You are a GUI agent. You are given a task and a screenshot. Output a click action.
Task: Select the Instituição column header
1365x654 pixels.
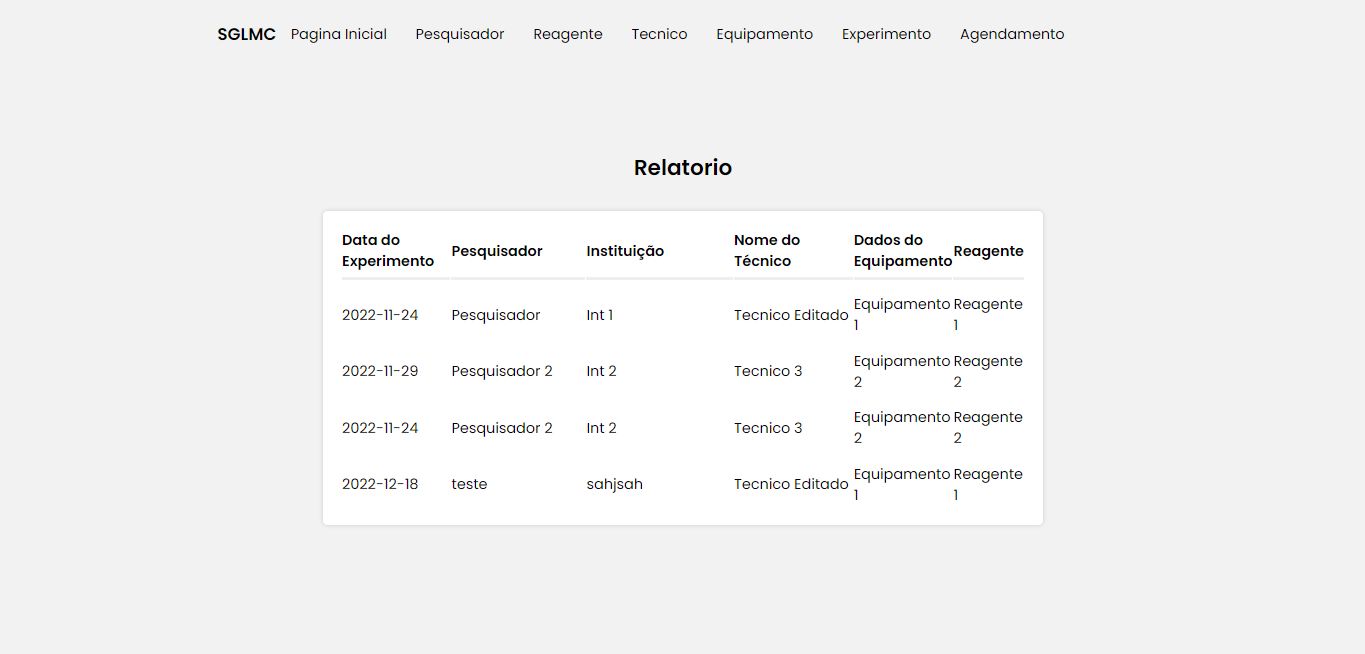tap(625, 250)
